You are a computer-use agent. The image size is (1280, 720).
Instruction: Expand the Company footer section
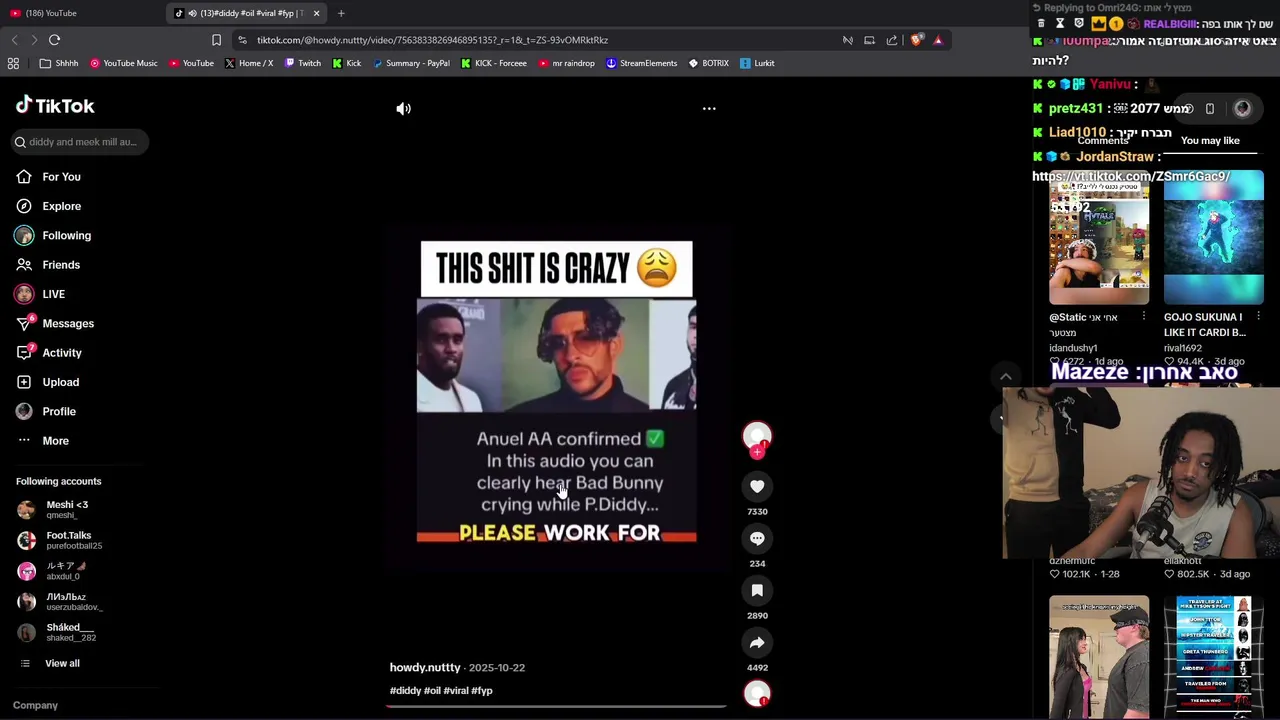click(35, 705)
